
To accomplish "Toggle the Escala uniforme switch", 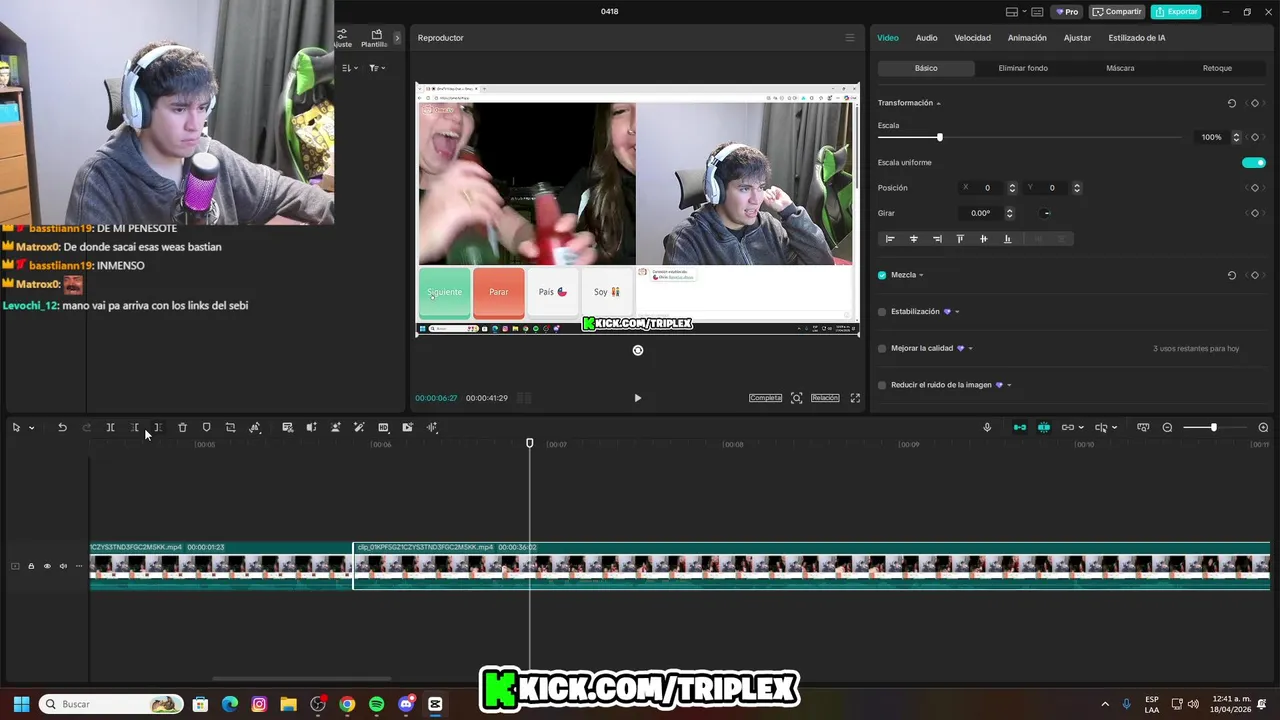I will point(1254,162).
